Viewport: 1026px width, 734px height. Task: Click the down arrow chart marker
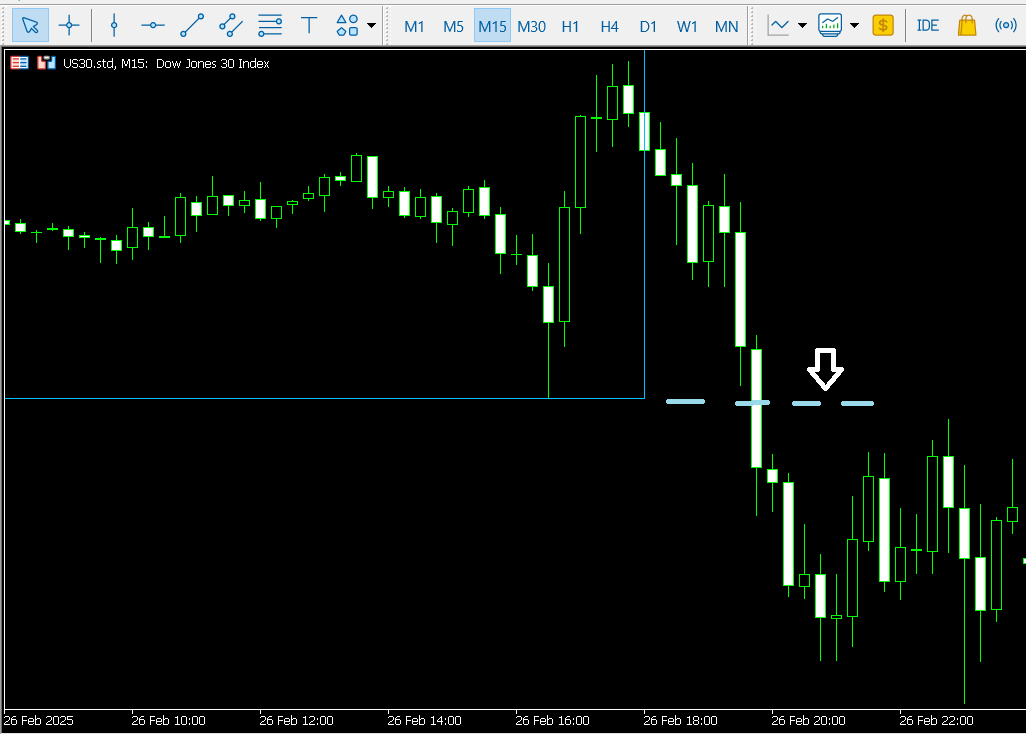point(825,368)
